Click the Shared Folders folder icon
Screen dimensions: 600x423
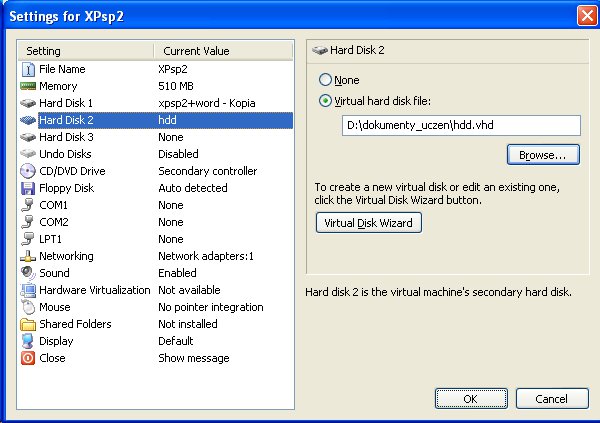click(28, 324)
